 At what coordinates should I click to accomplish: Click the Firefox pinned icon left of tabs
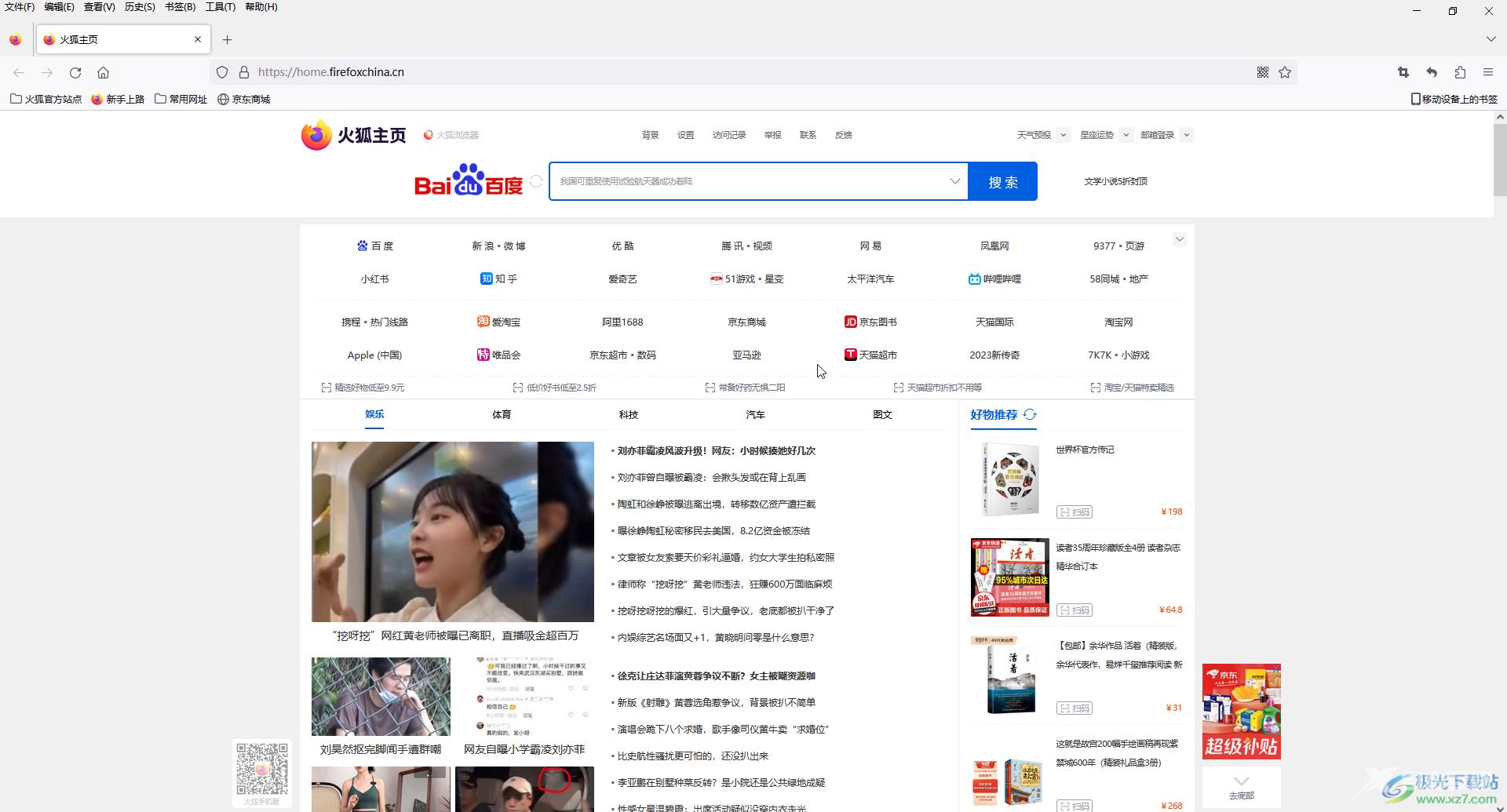[16, 39]
